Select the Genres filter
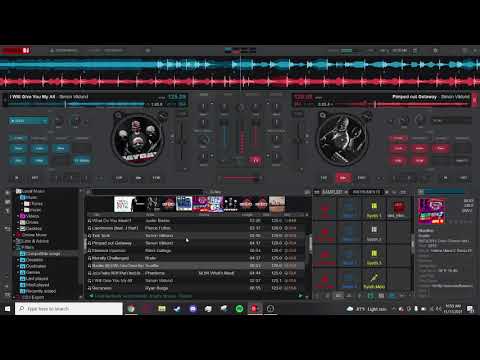Viewport: 480px width, 360px height. tap(30, 272)
